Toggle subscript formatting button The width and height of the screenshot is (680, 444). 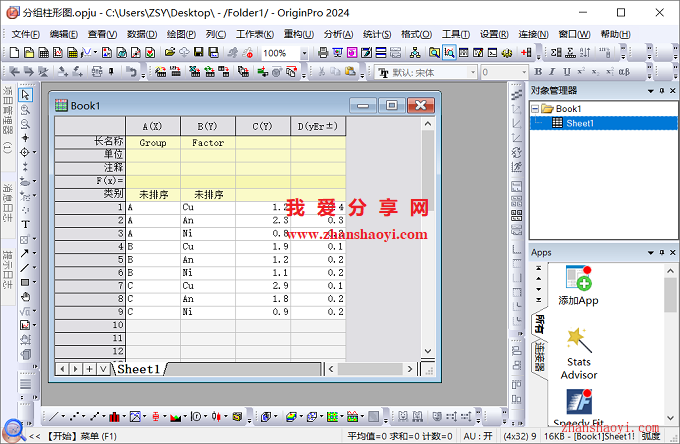pos(595,72)
